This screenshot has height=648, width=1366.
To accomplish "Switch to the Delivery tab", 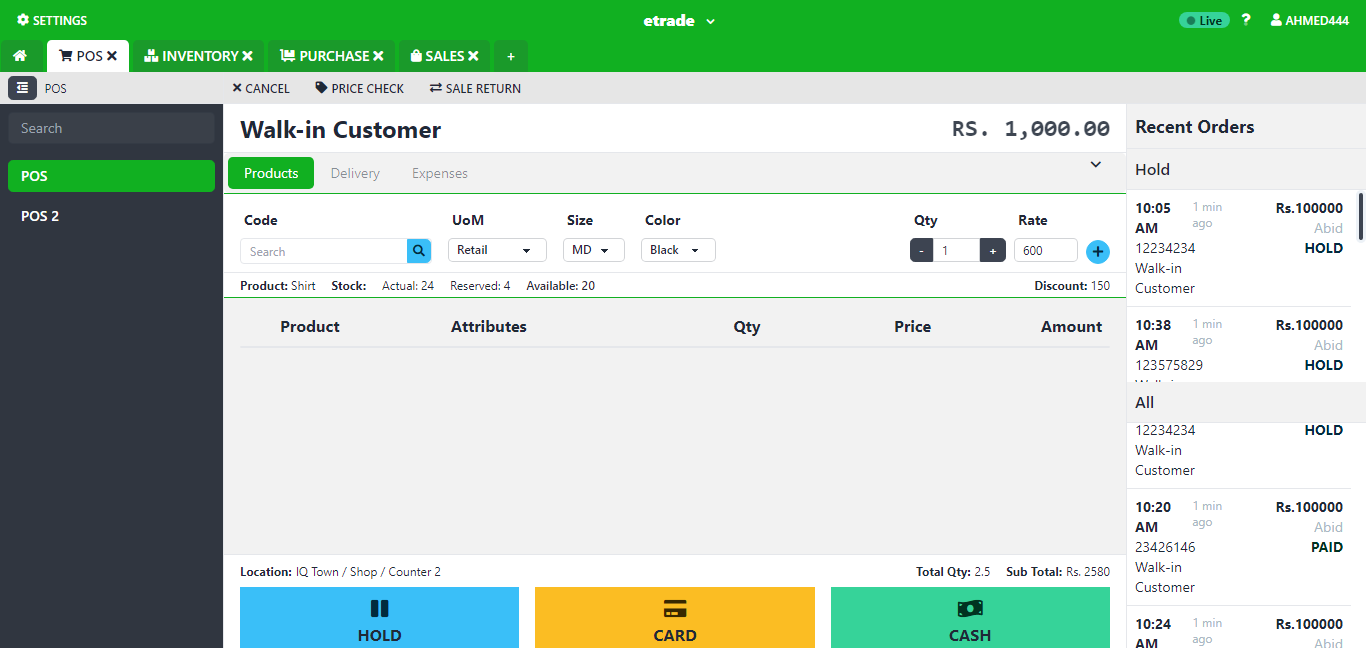I will [x=355, y=173].
